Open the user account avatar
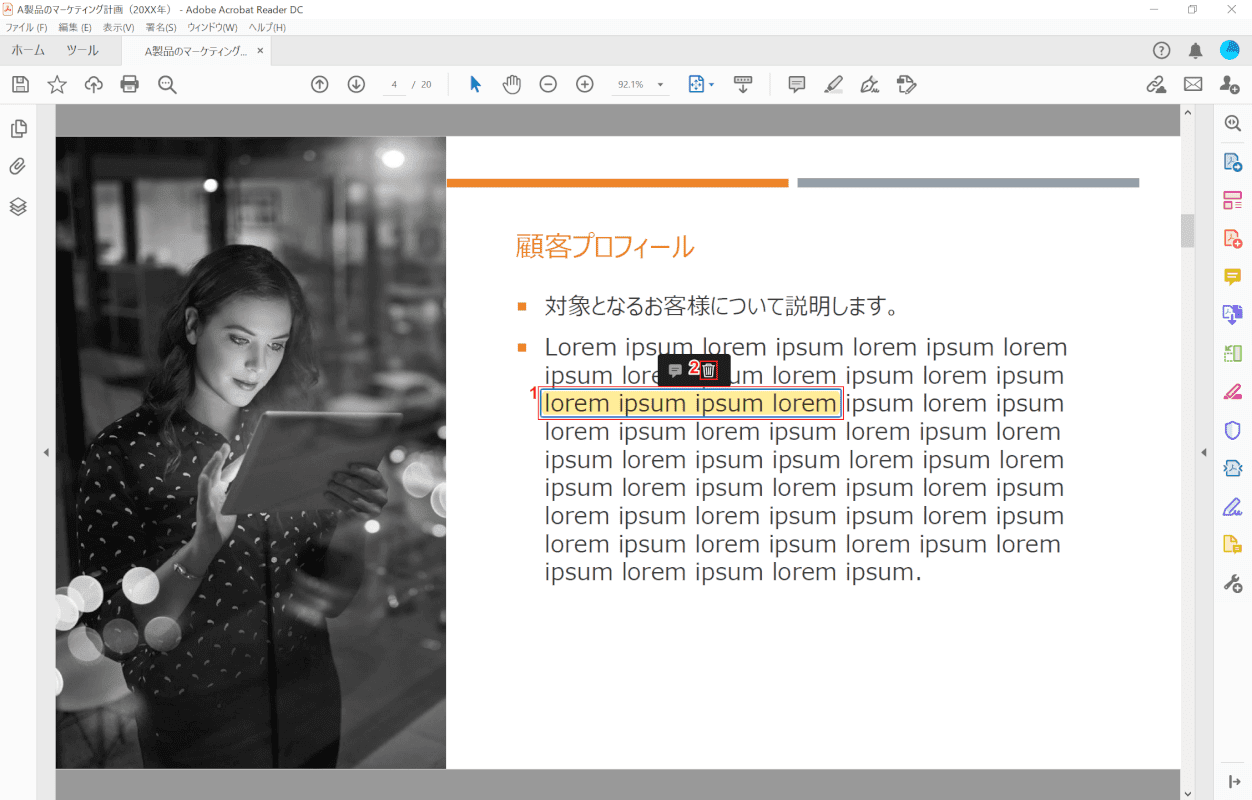The height and width of the screenshot is (800, 1252). tap(1229, 50)
